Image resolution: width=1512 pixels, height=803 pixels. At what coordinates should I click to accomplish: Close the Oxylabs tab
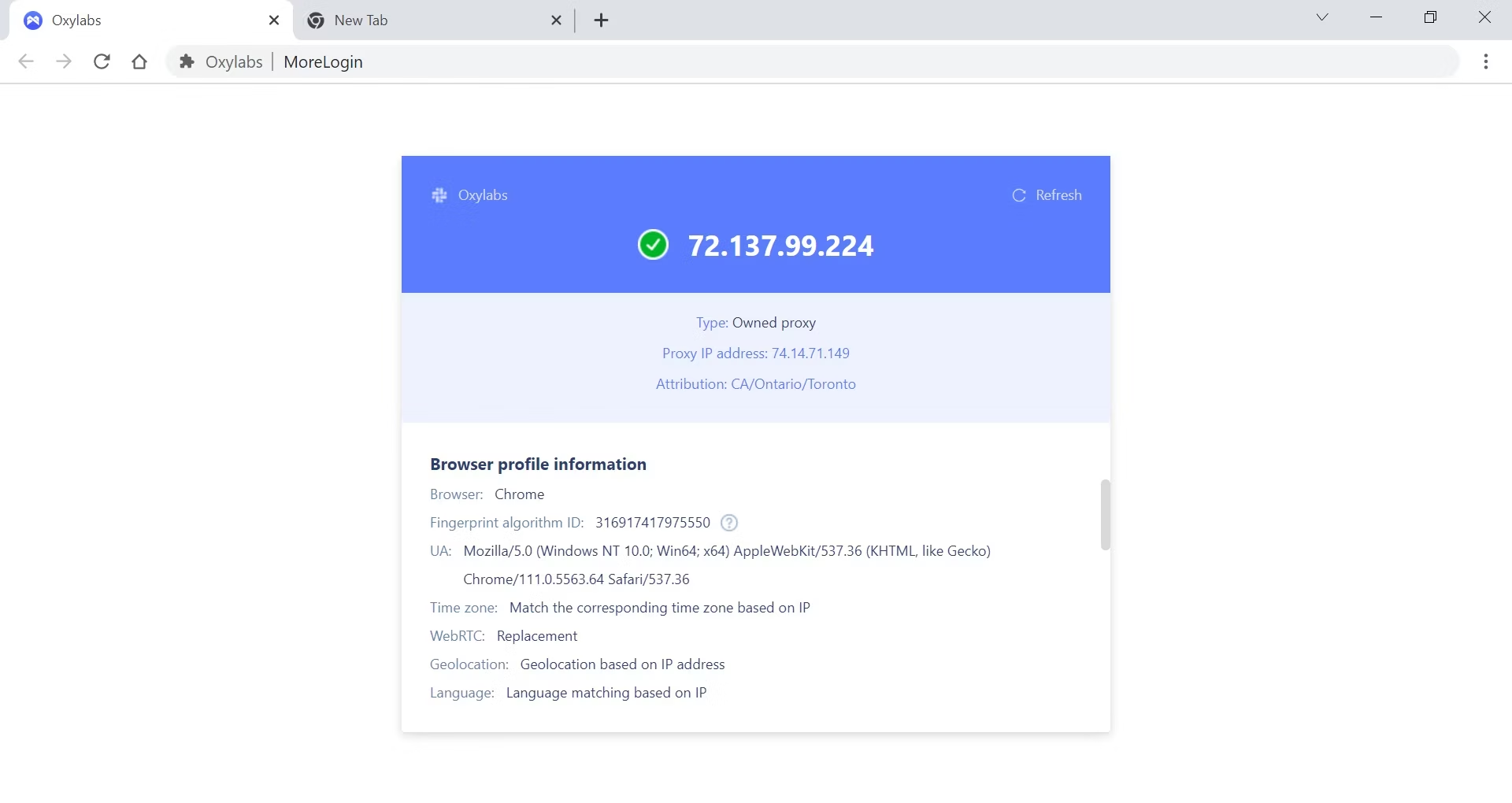coord(274,20)
